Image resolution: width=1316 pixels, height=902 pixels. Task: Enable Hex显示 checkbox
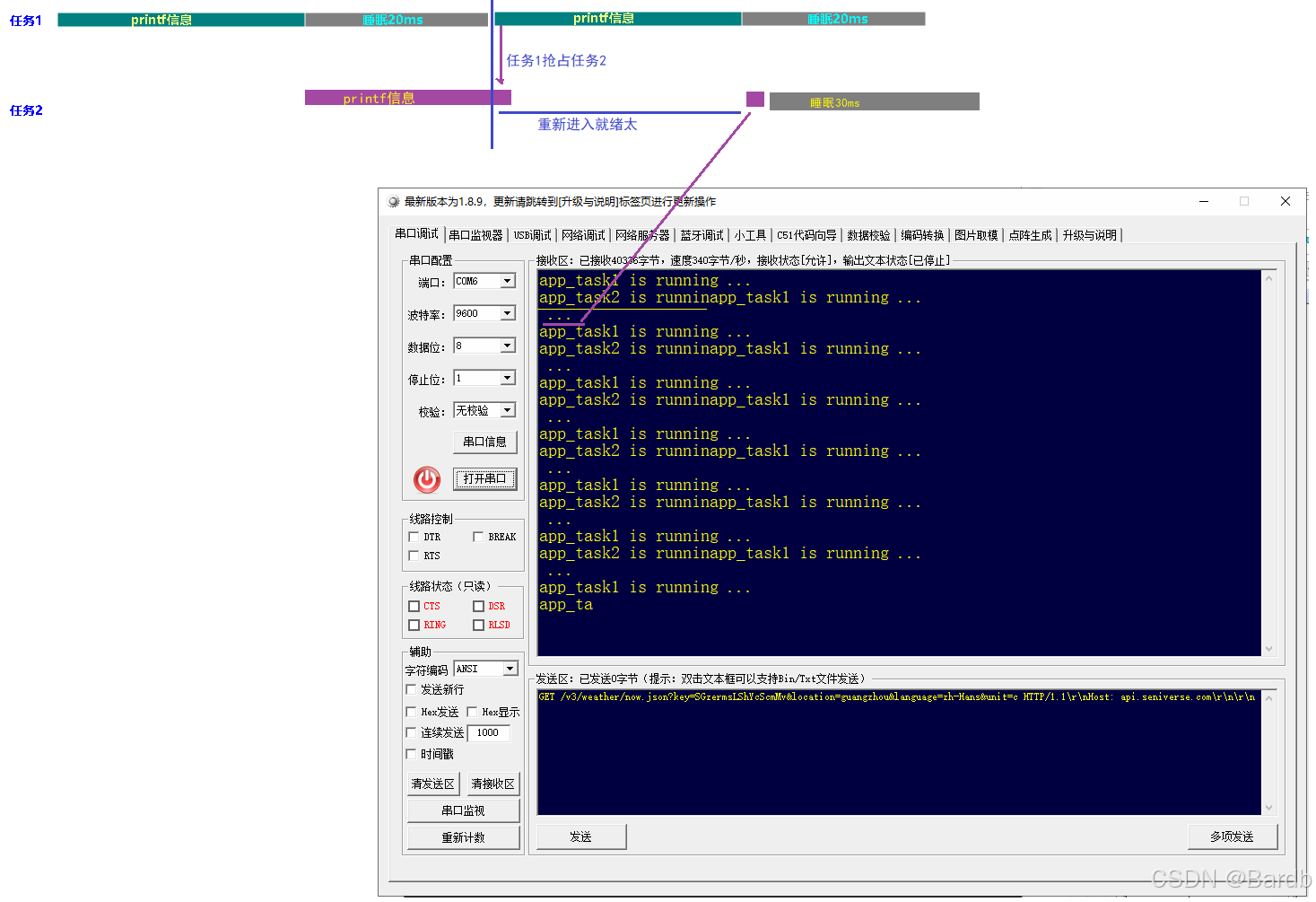pyautogui.click(x=472, y=712)
